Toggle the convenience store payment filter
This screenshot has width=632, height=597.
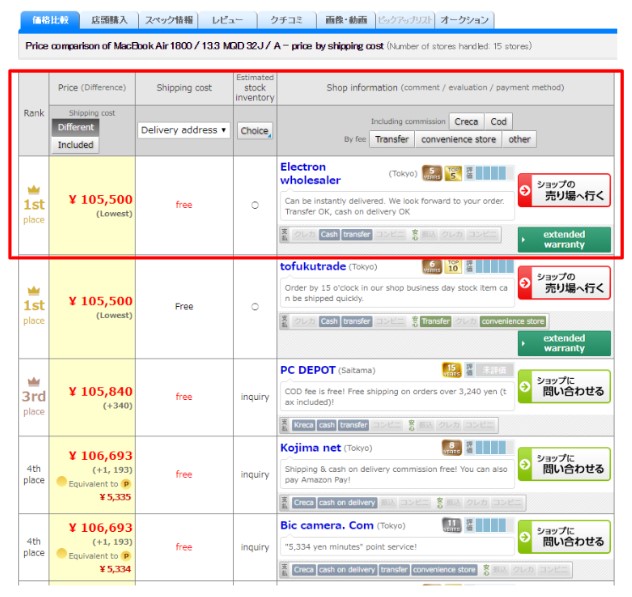pos(459,139)
